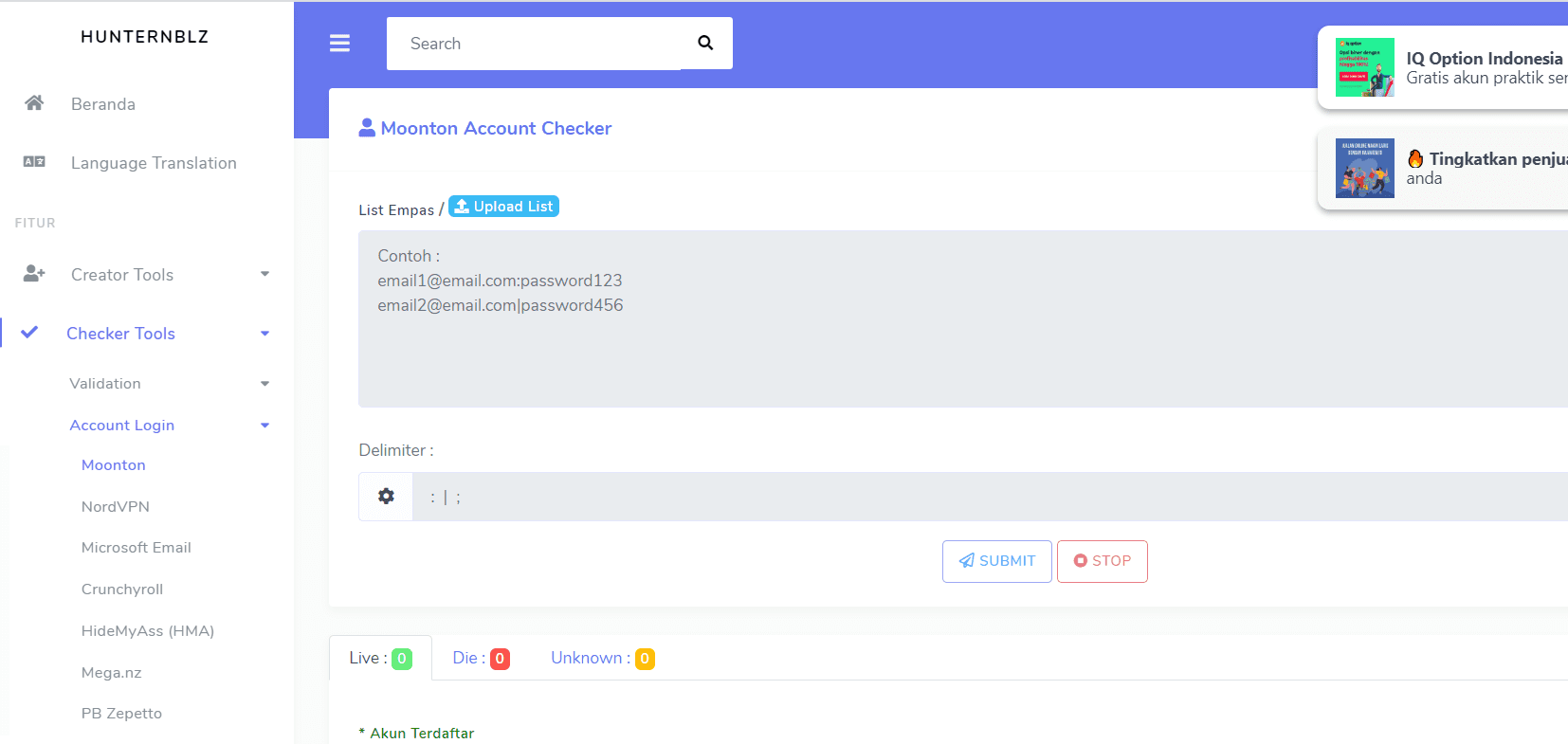Switch to the Die results tab
This screenshot has height=744, width=1568.
(482, 658)
